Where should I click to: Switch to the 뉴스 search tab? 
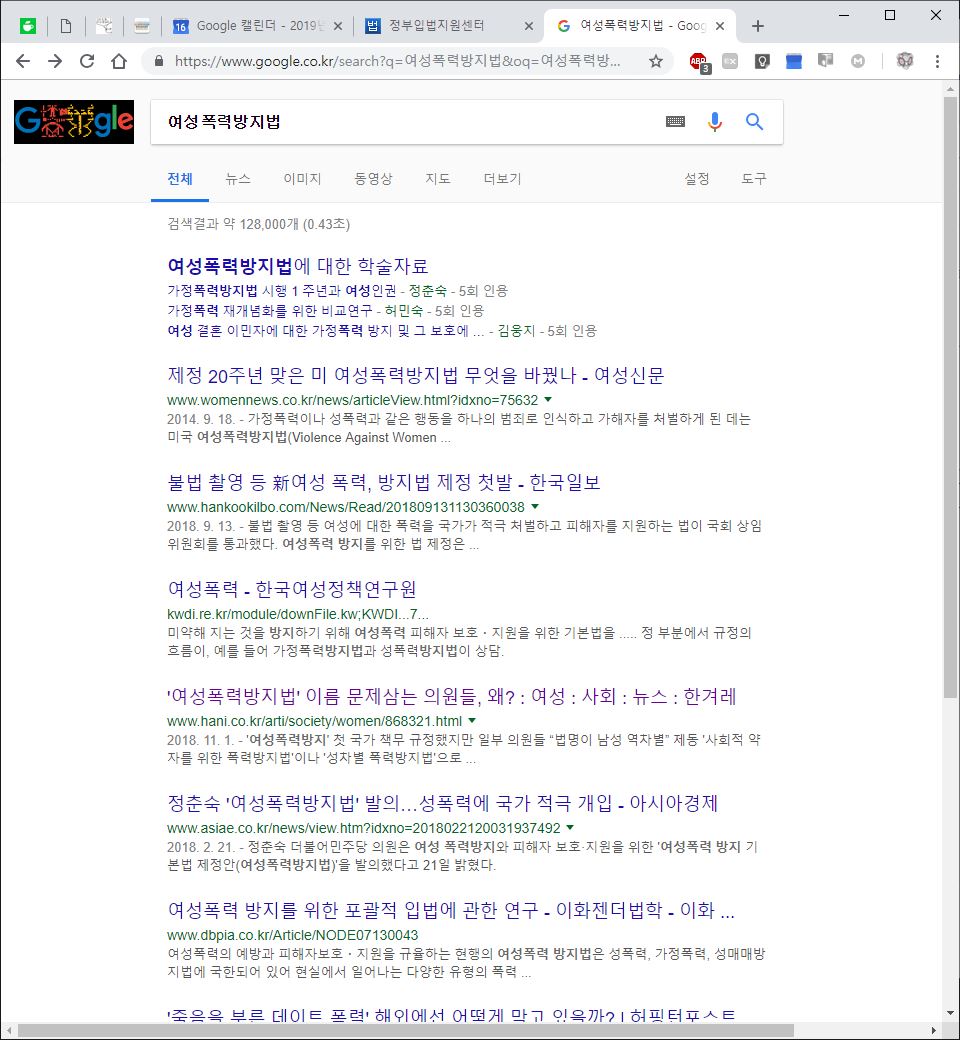pyautogui.click(x=238, y=179)
